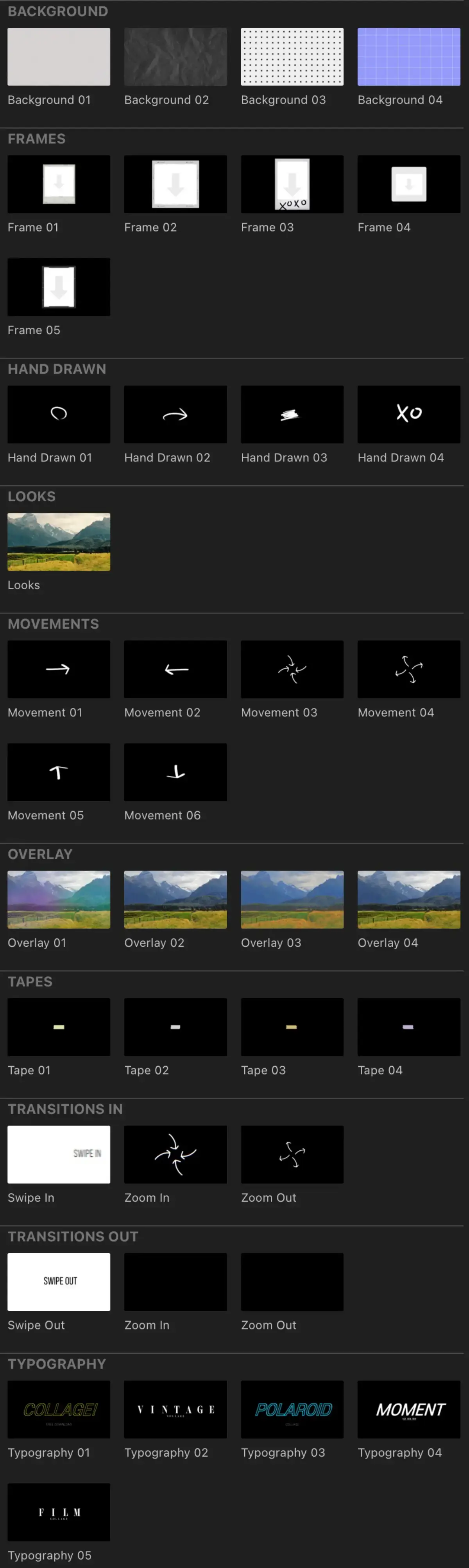Choose Movement 06 down arrow
Image resolution: width=469 pixels, height=1568 pixels.
(175, 772)
